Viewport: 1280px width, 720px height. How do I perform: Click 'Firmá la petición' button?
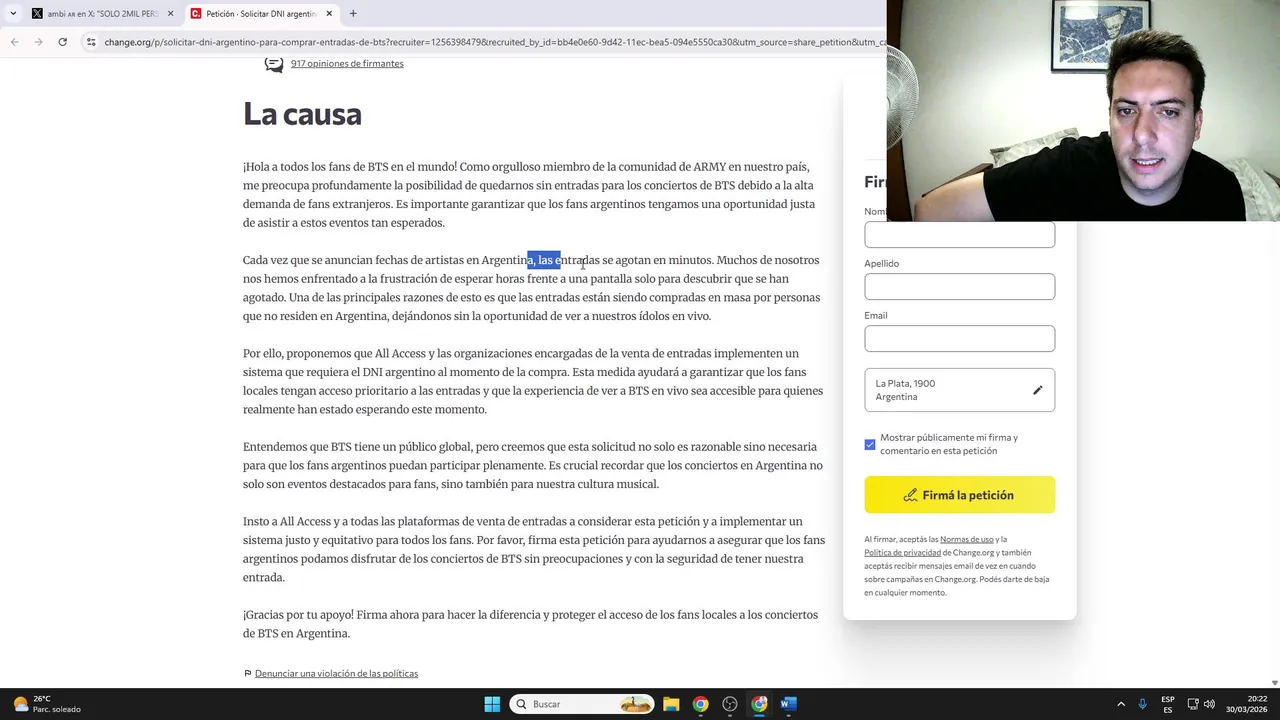coord(959,495)
